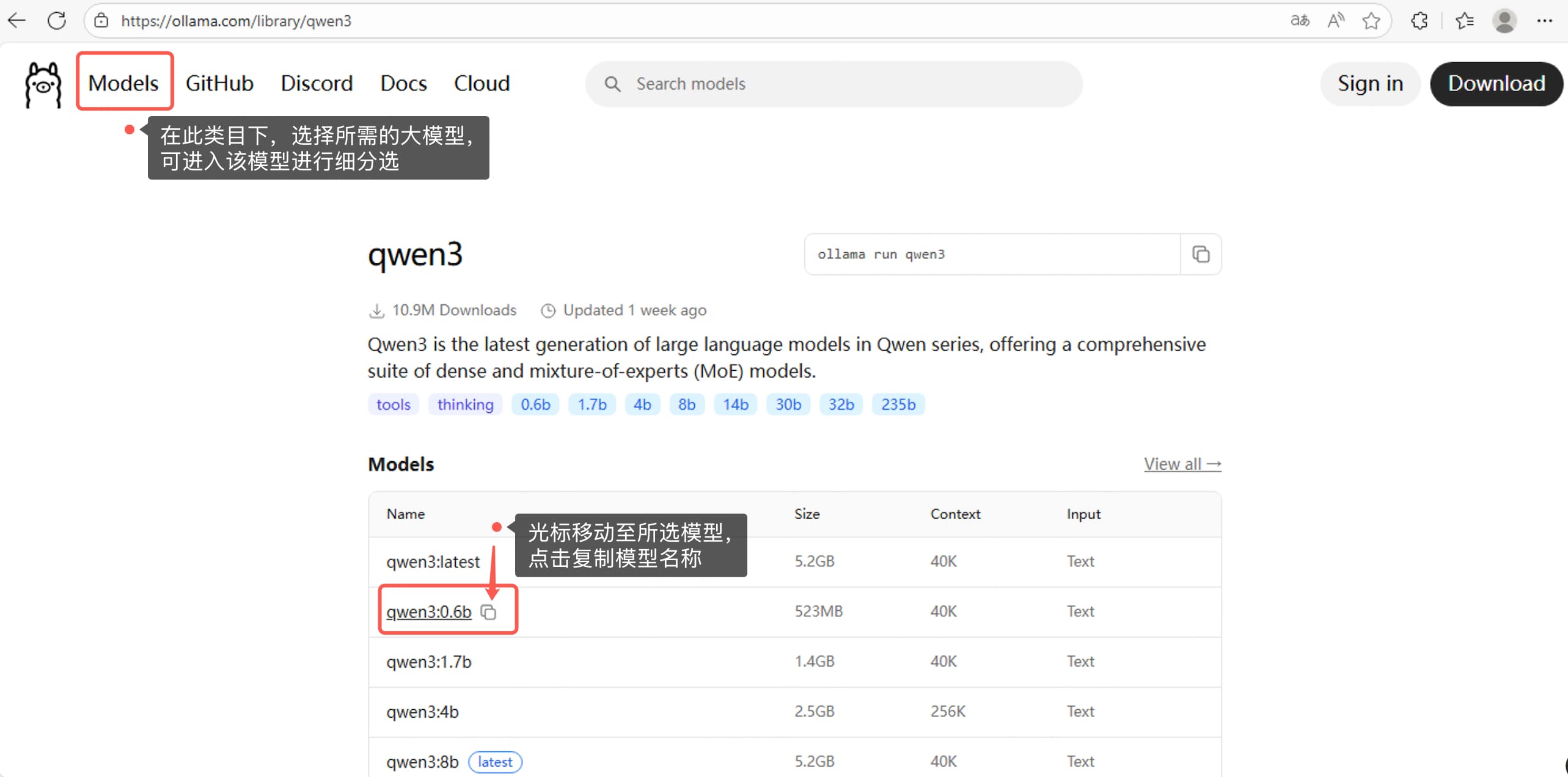Screen dimensions: 1568x777
Task: Focus the Search models field
Action: [833, 84]
